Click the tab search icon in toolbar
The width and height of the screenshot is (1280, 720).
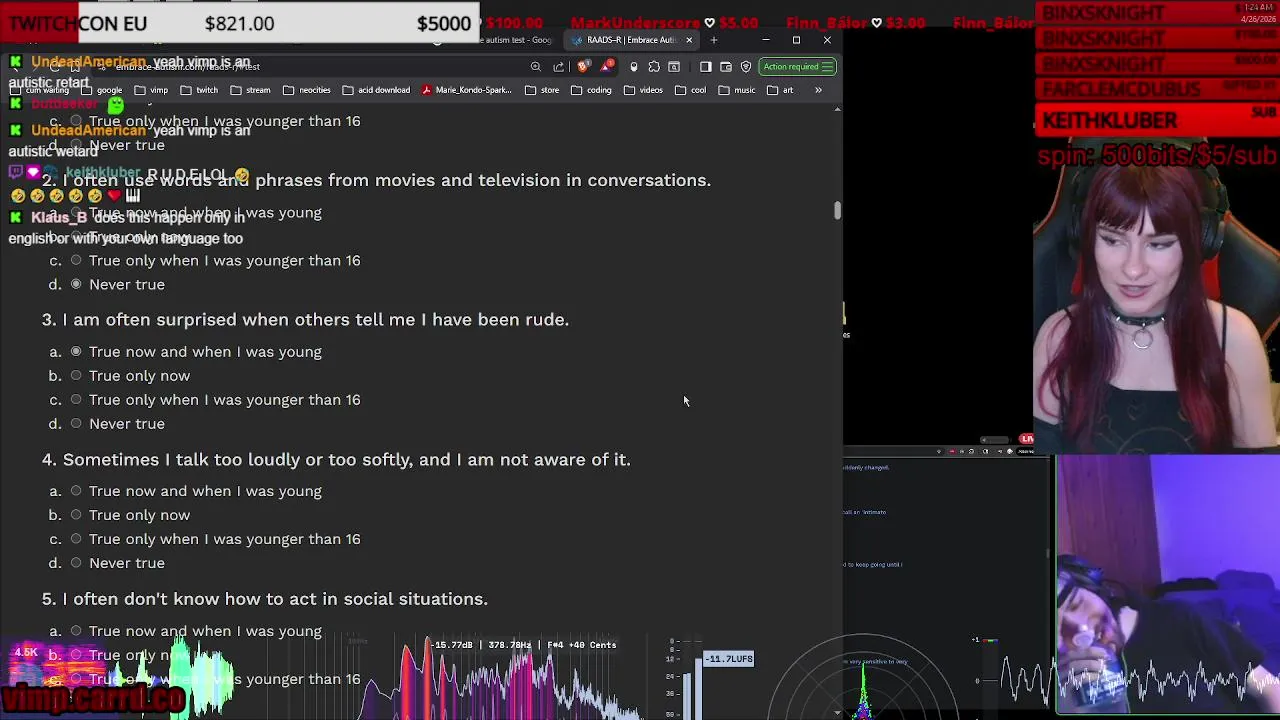pyautogui.click(x=674, y=67)
